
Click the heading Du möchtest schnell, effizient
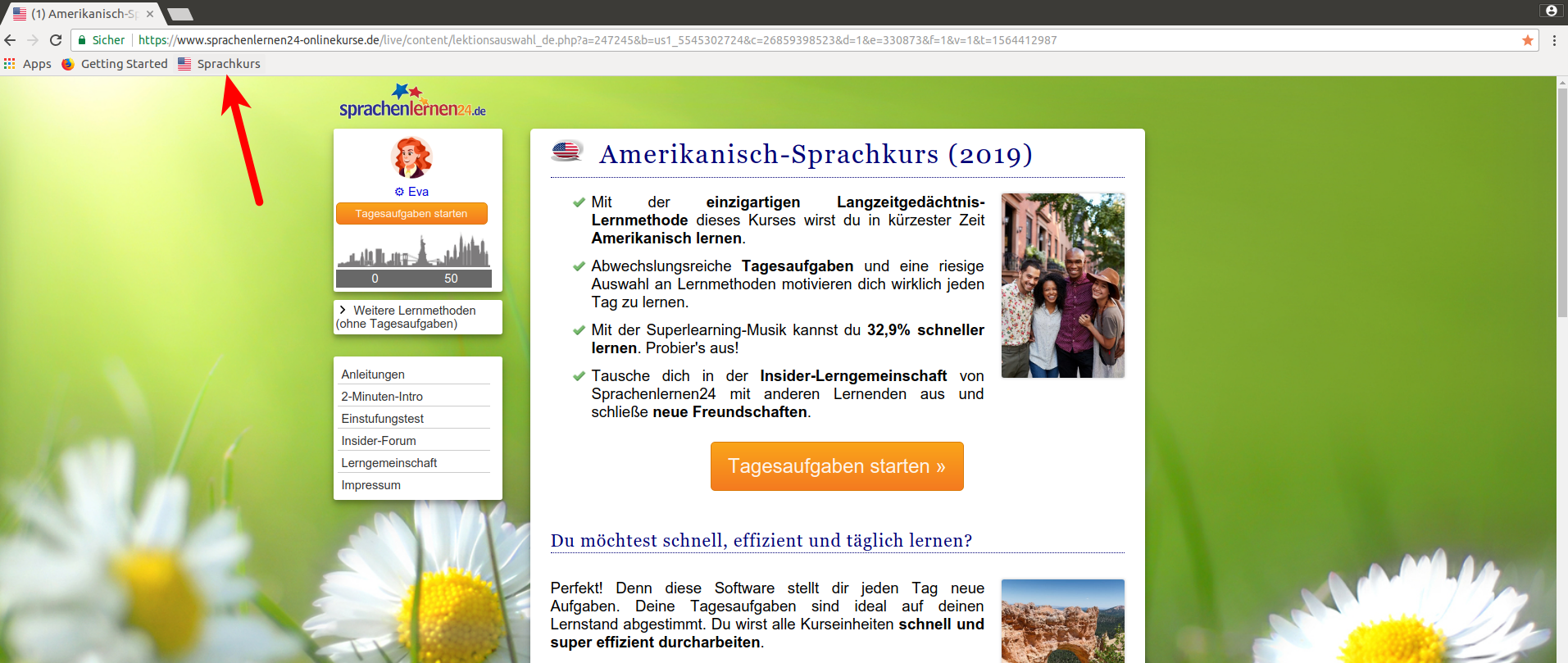coord(761,541)
